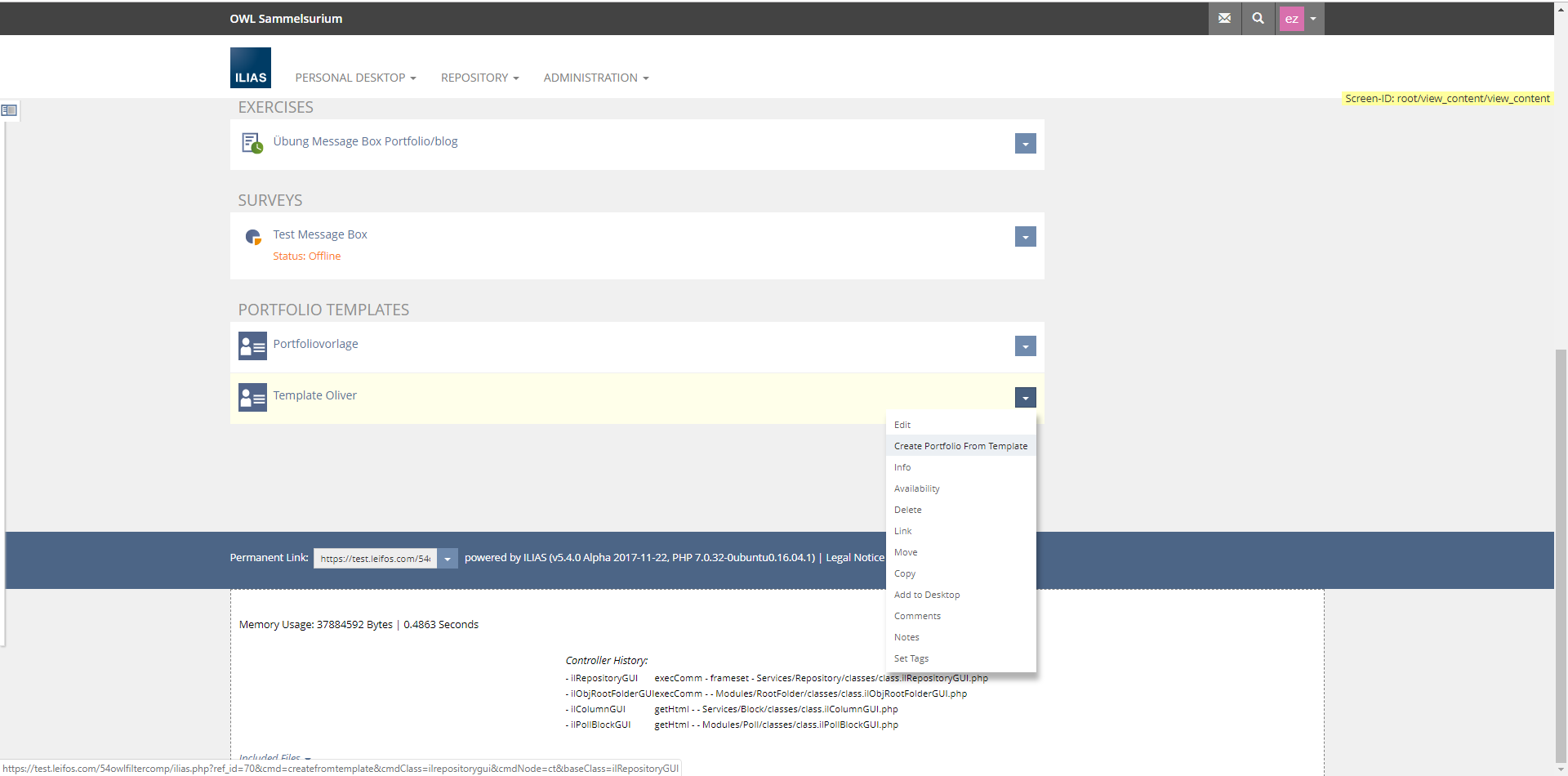Open the Personal Desktop menu
The image size is (1568, 776).
click(355, 78)
